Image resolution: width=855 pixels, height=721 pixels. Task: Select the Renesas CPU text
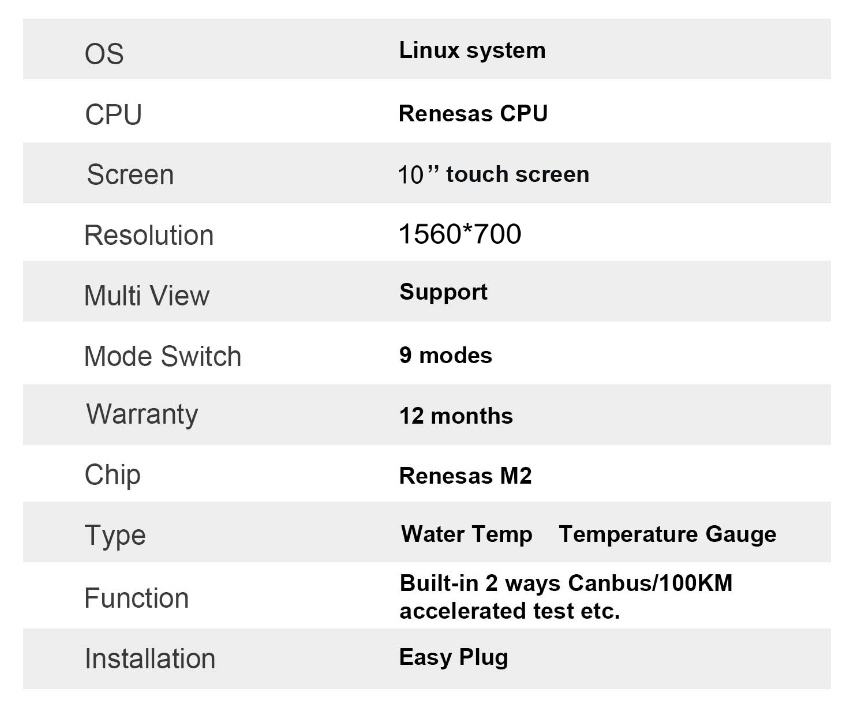tap(473, 113)
